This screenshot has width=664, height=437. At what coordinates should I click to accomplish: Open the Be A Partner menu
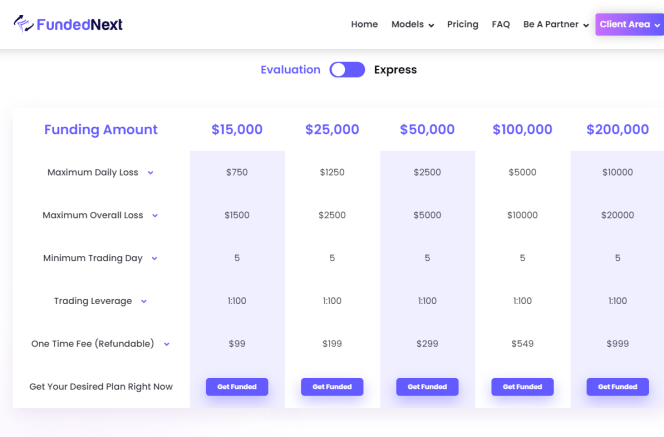tap(556, 24)
